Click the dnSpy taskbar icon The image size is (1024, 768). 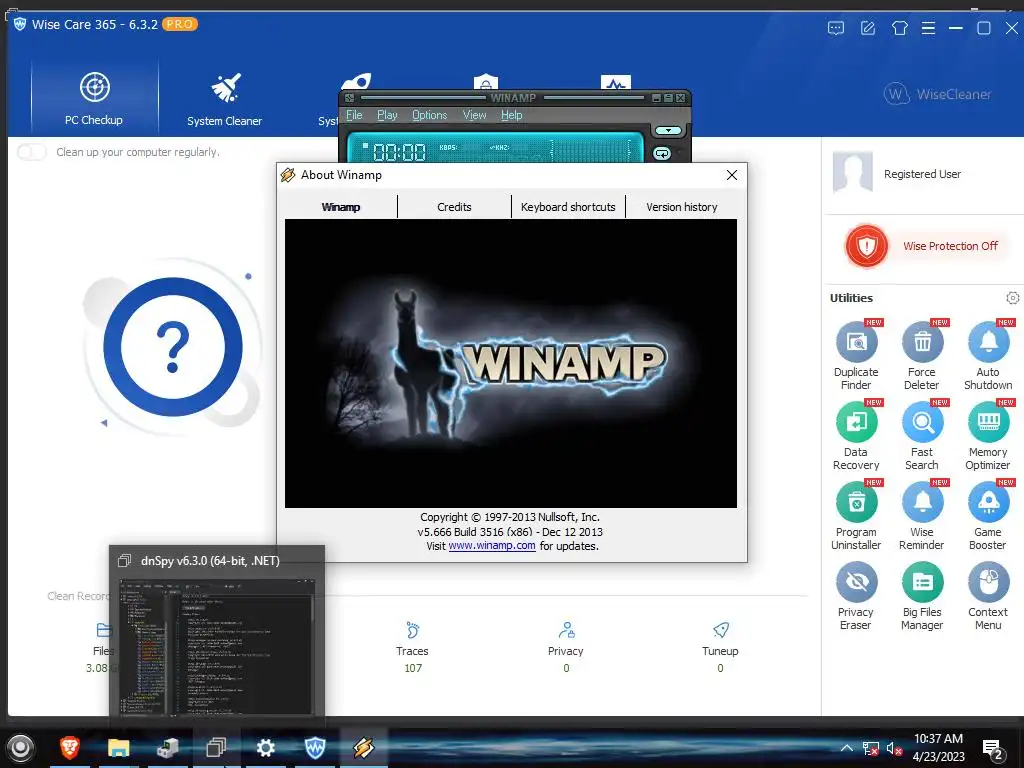(x=216, y=747)
